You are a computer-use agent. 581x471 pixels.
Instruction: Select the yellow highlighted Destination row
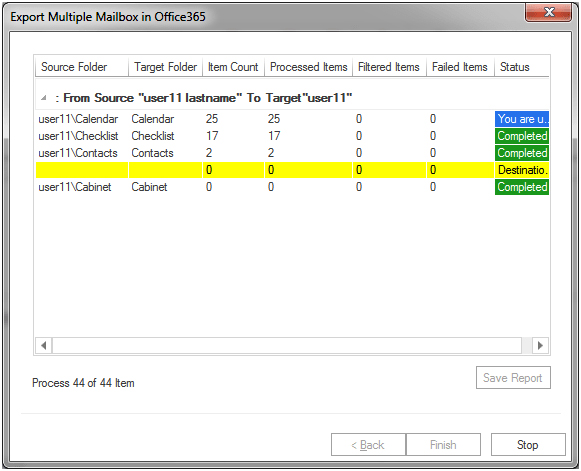tap(292, 170)
